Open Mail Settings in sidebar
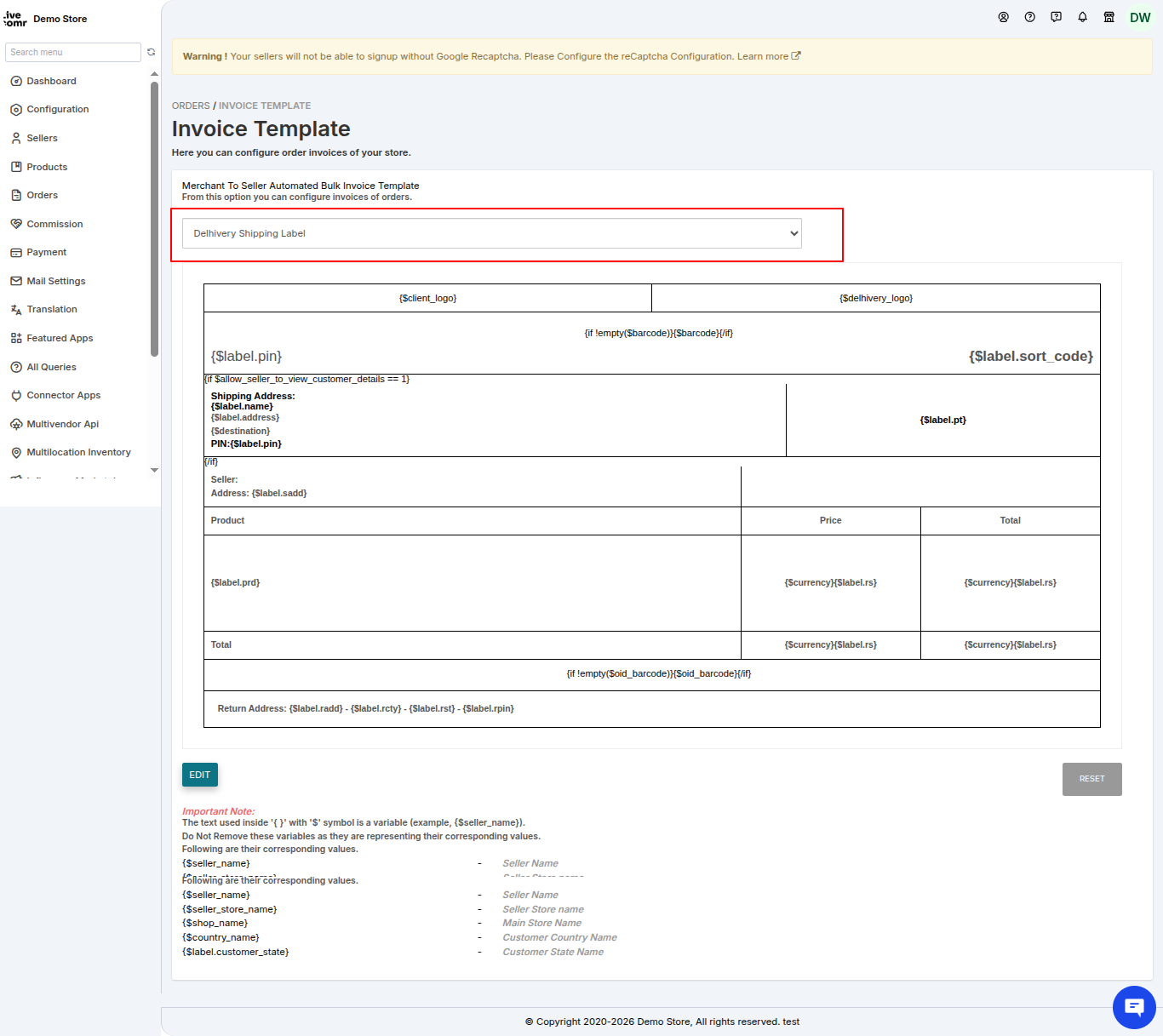Screen dimensions: 1163x1036 point(55,281)
